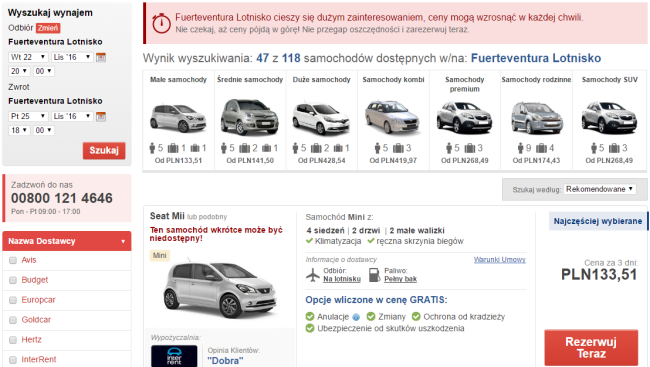Click the InterRent supplier logo
Image resolution: width=650 pixels, height=367 pixels.
[x=174, y=356]
